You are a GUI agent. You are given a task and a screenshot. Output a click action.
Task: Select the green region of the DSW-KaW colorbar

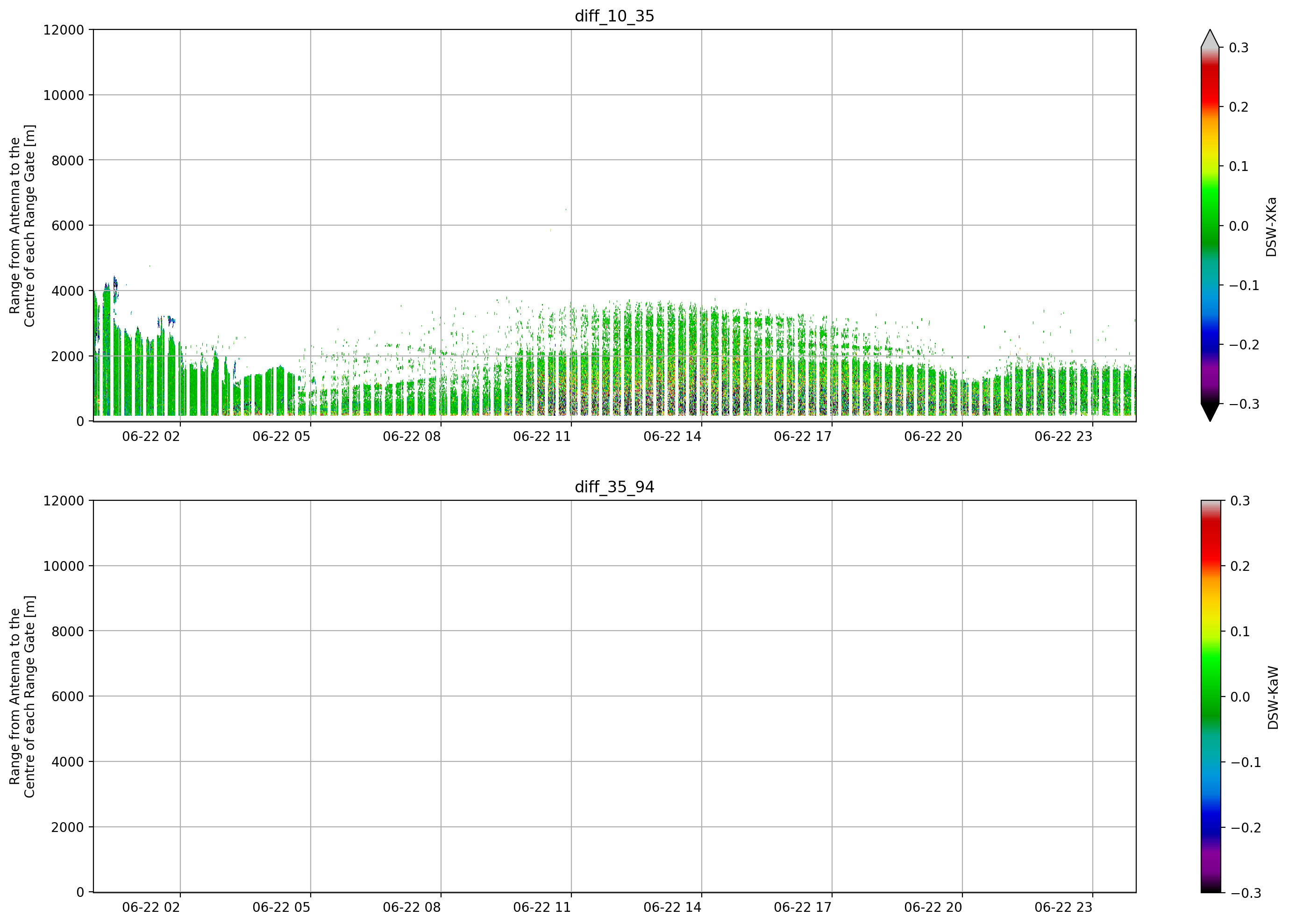1210,688
